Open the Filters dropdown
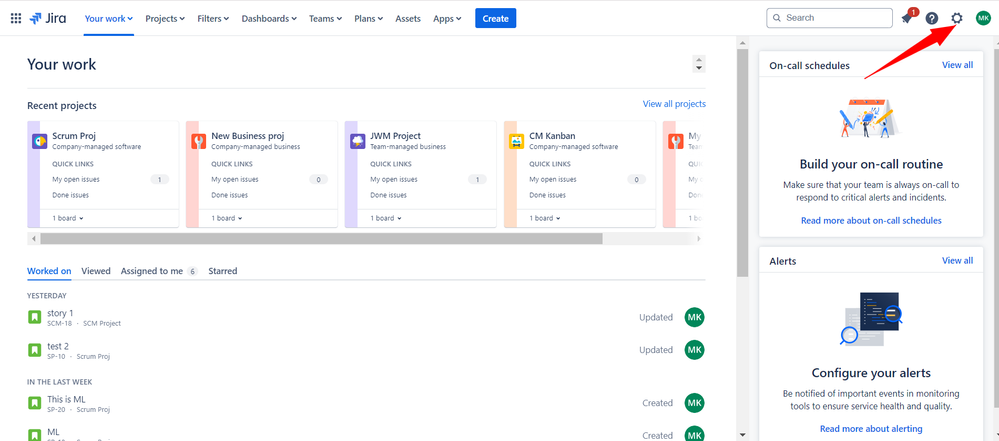The width and height of the screenshot is (999, 441). pyautogui.click(x=213, y=18)
